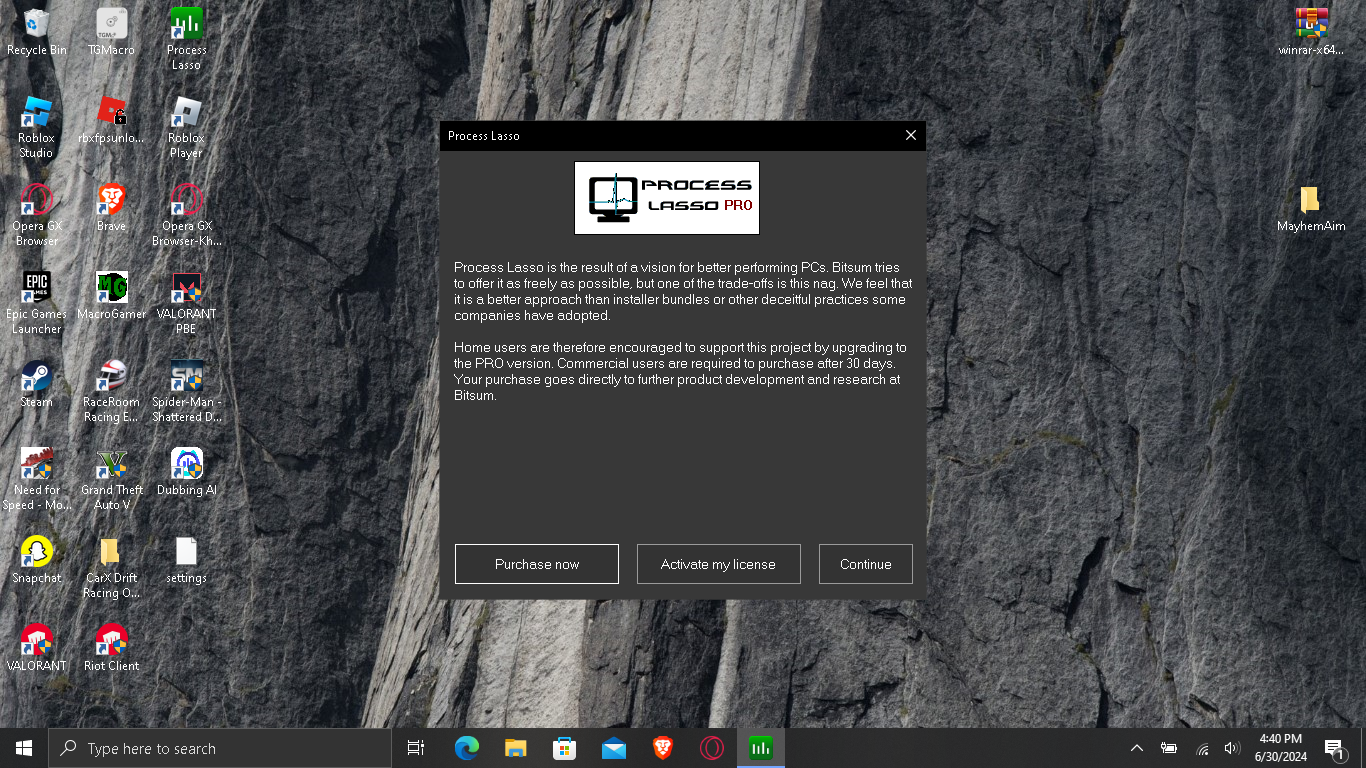This screenshot has height=768, width=1366.
Task: Select the VALORANT desktop shortcut
Action: click(x=37, y=648)
